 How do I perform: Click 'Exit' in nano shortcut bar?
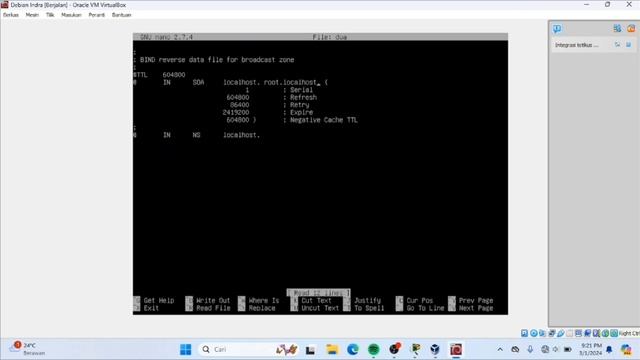click(x=151, y=308)
